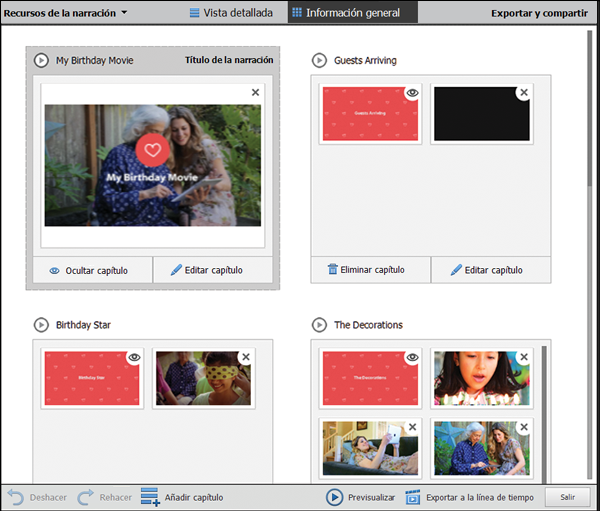Toggle eye on Birthday Star title card
This screenshot has width=600, height=511.
134,356
